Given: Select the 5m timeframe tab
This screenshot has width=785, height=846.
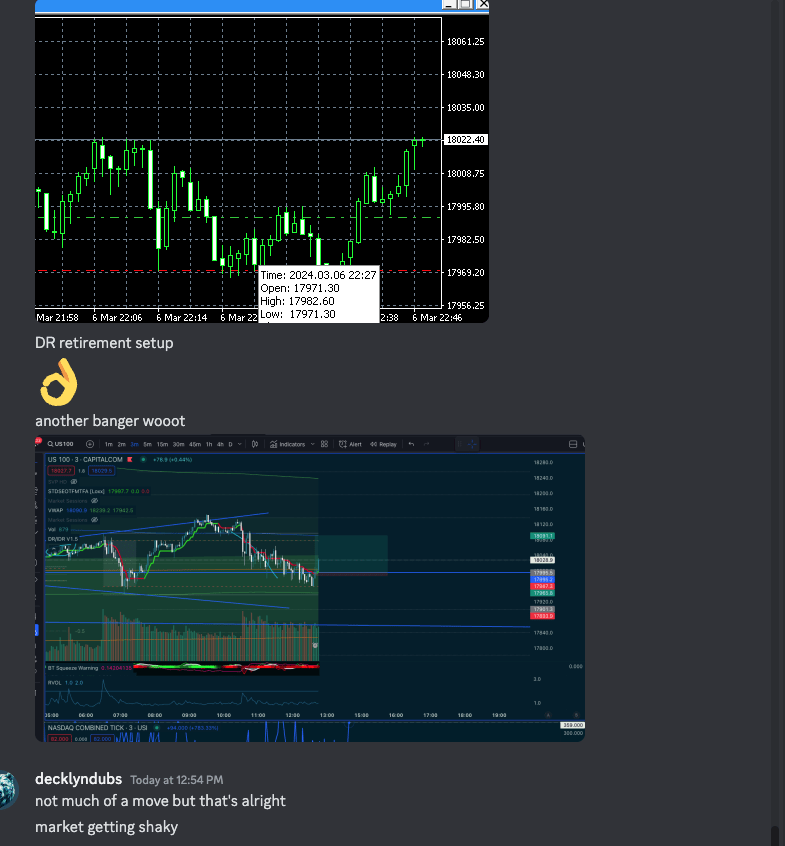Looking at the screenshot, I should (147, 444).
